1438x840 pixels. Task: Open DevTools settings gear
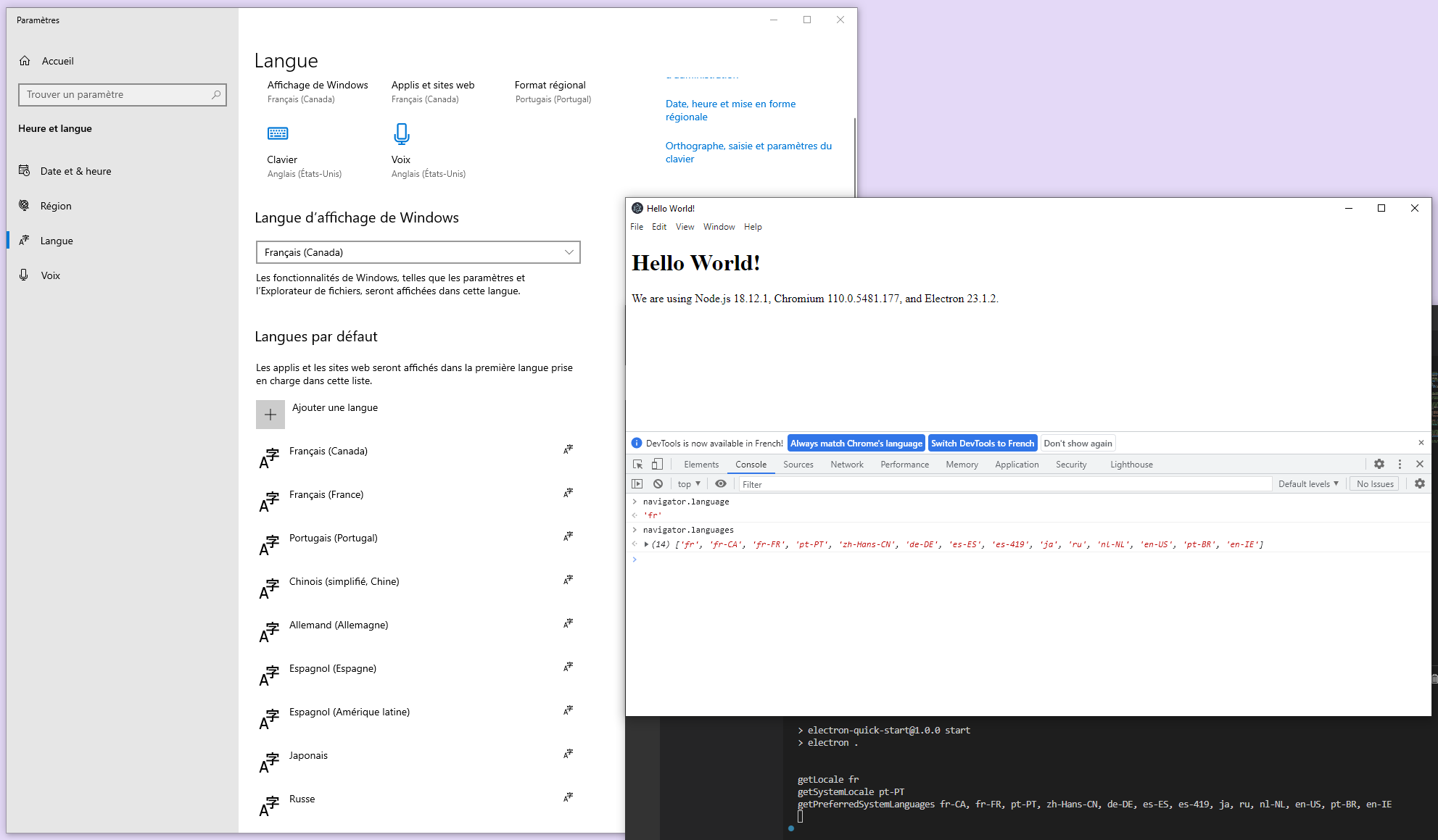coord(1379,464)
